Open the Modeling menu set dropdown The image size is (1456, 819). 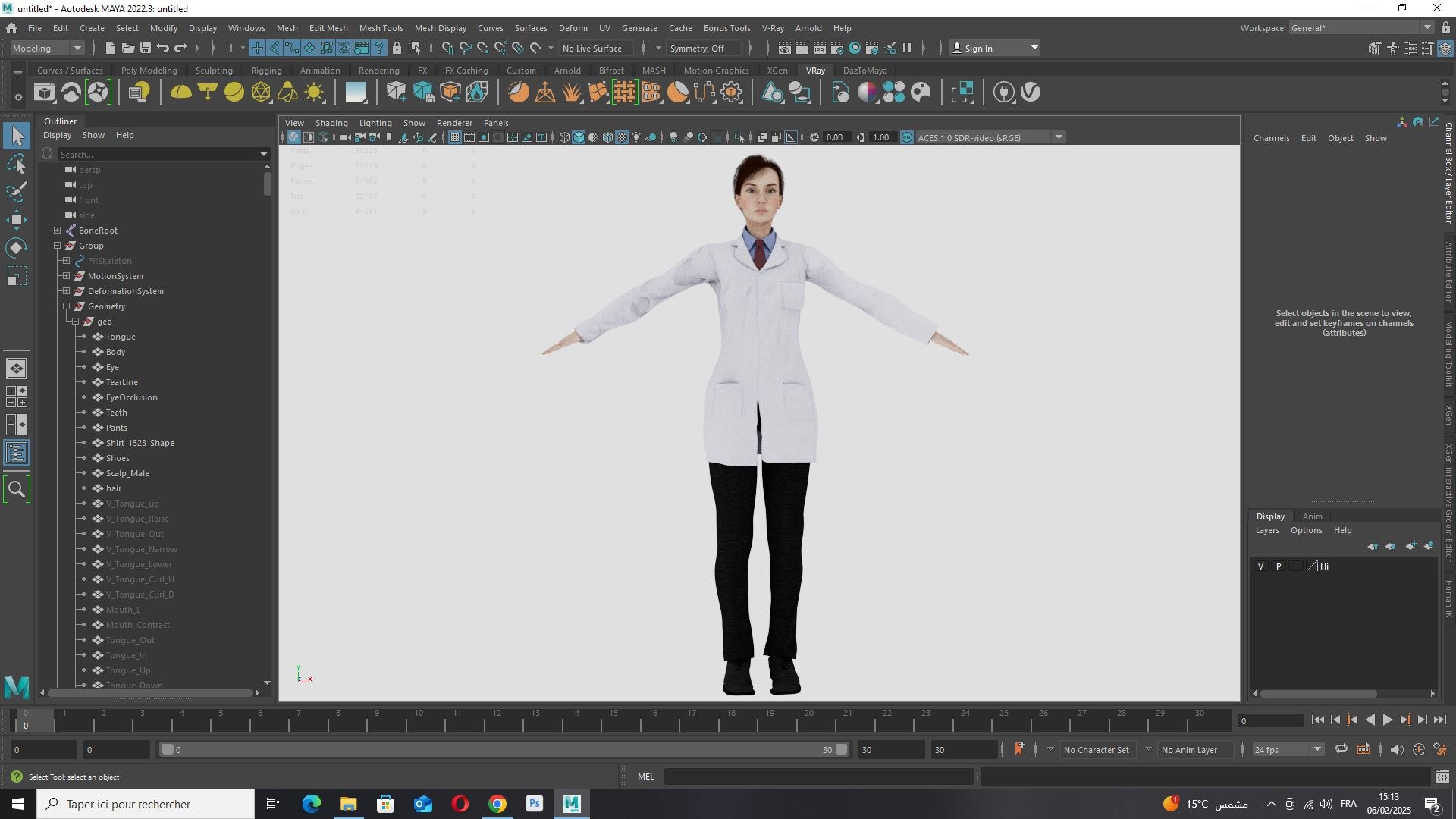coord(47,48)
